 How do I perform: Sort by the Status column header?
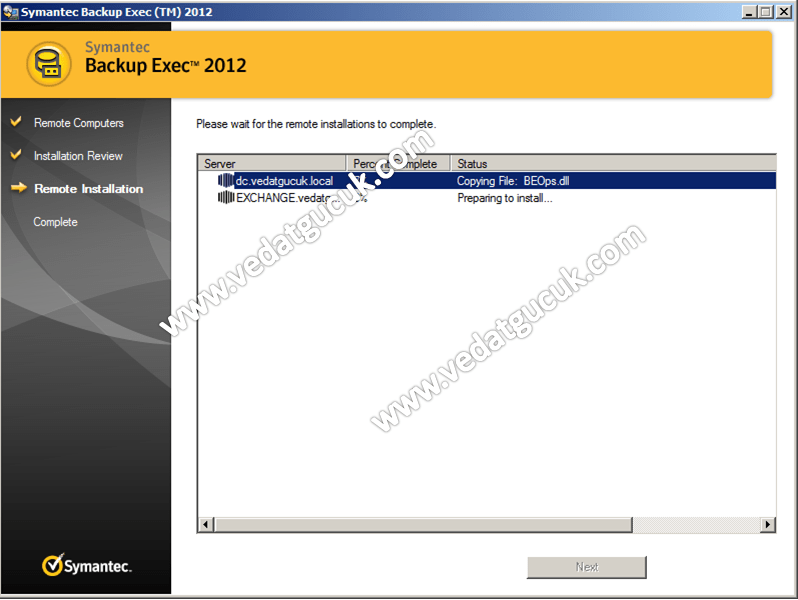tap(613, 163)
